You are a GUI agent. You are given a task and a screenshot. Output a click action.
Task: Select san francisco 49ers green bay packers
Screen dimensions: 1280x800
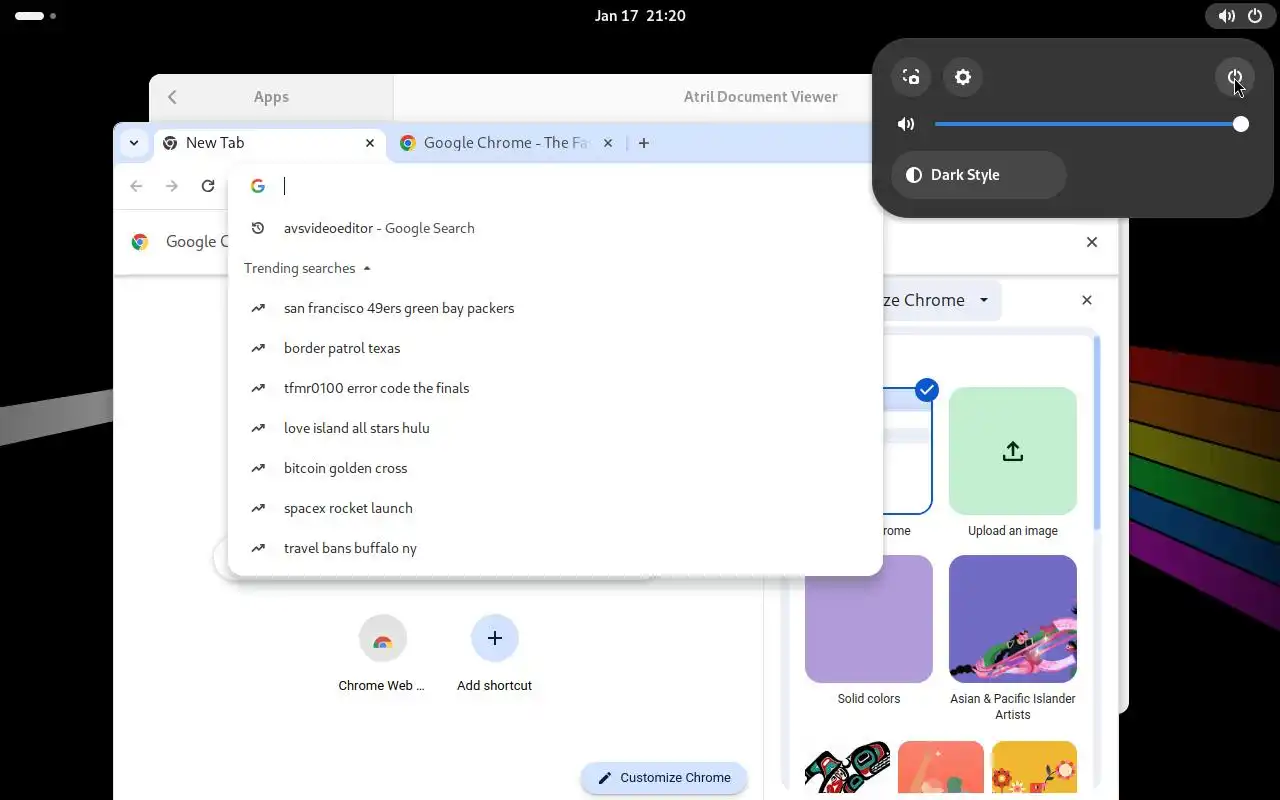[x=555, y=308]
